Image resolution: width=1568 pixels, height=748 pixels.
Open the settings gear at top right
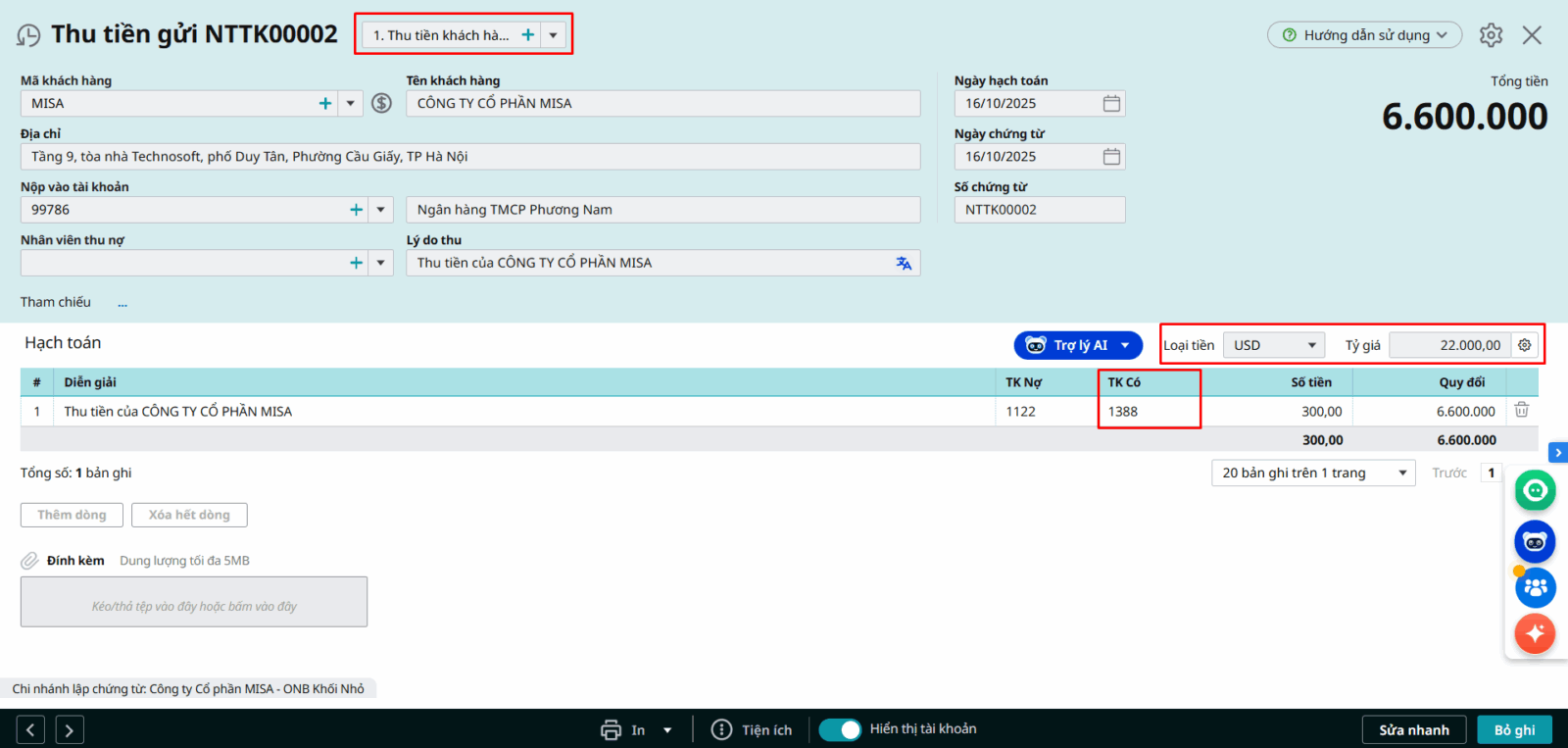pos(1491,35)
